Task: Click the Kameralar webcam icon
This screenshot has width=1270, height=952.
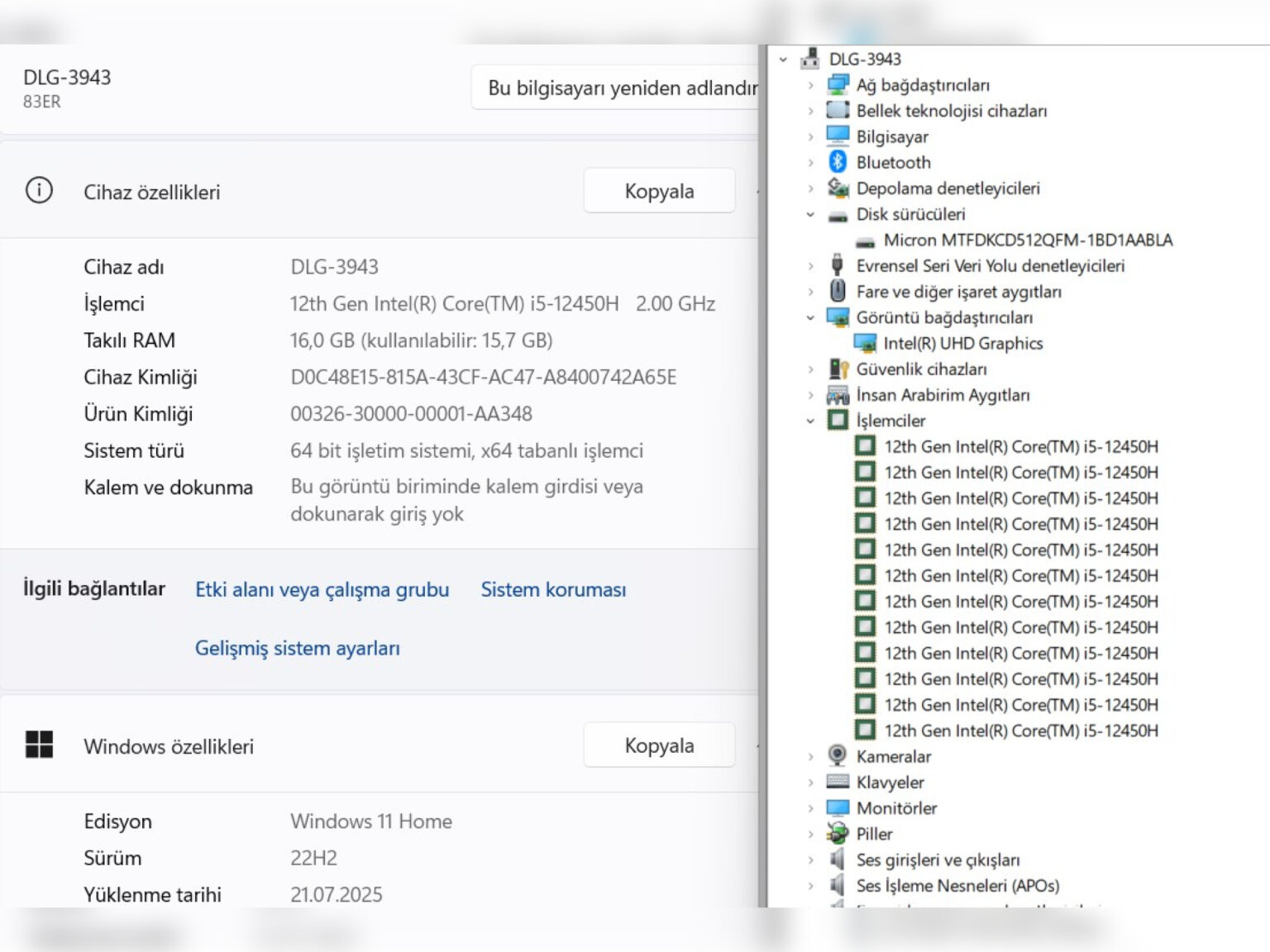Action: coord(838,756)
